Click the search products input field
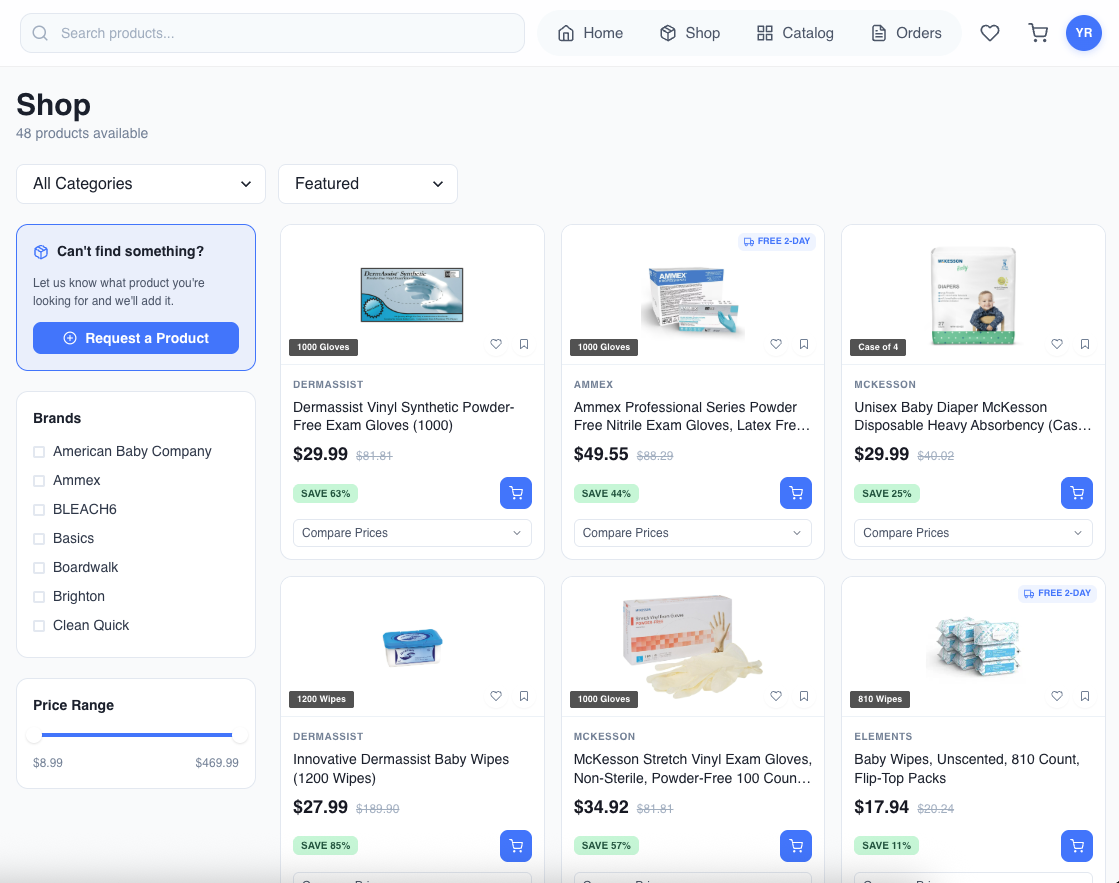 tap(272, 33)
